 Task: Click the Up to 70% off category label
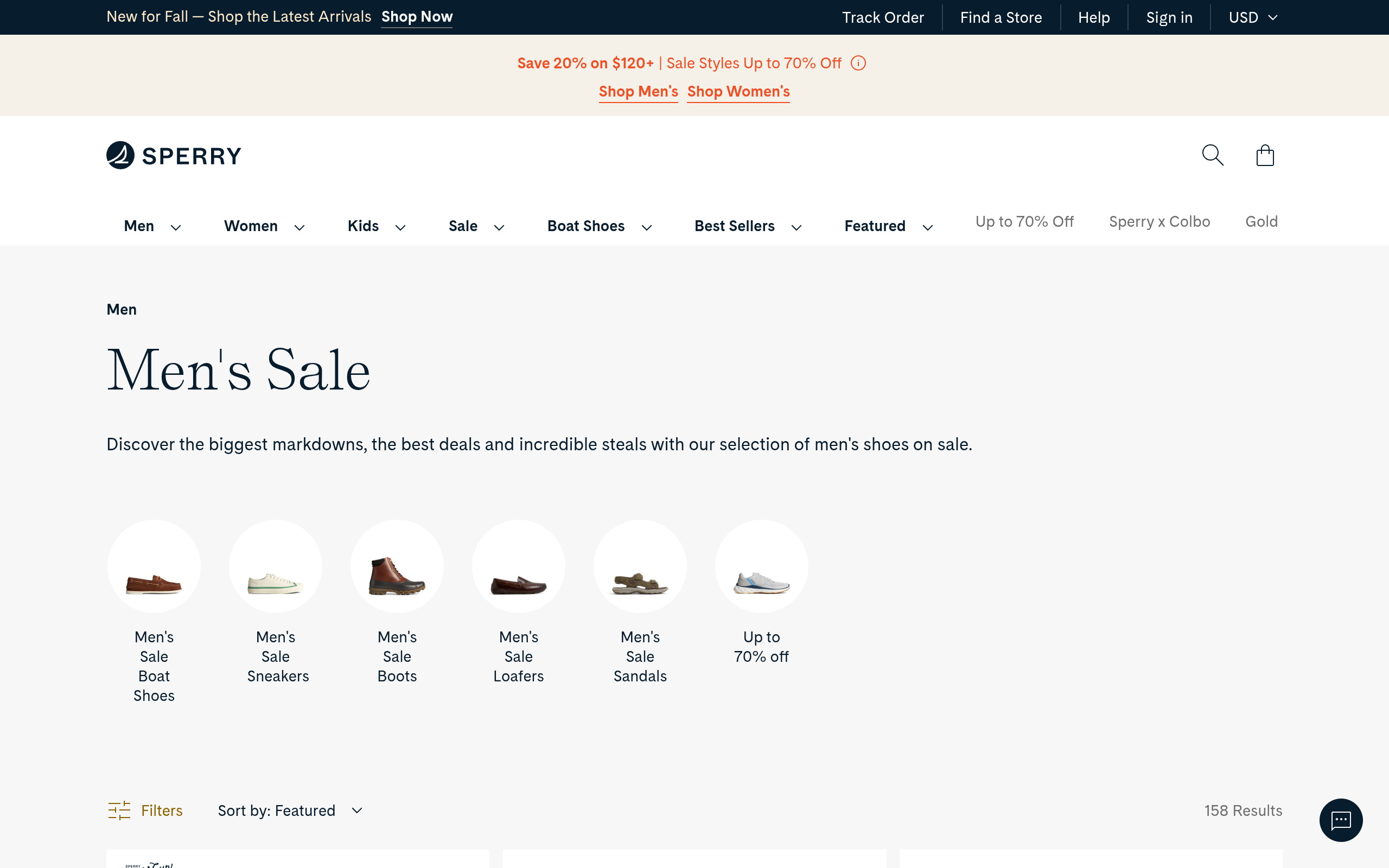(762, 647)
